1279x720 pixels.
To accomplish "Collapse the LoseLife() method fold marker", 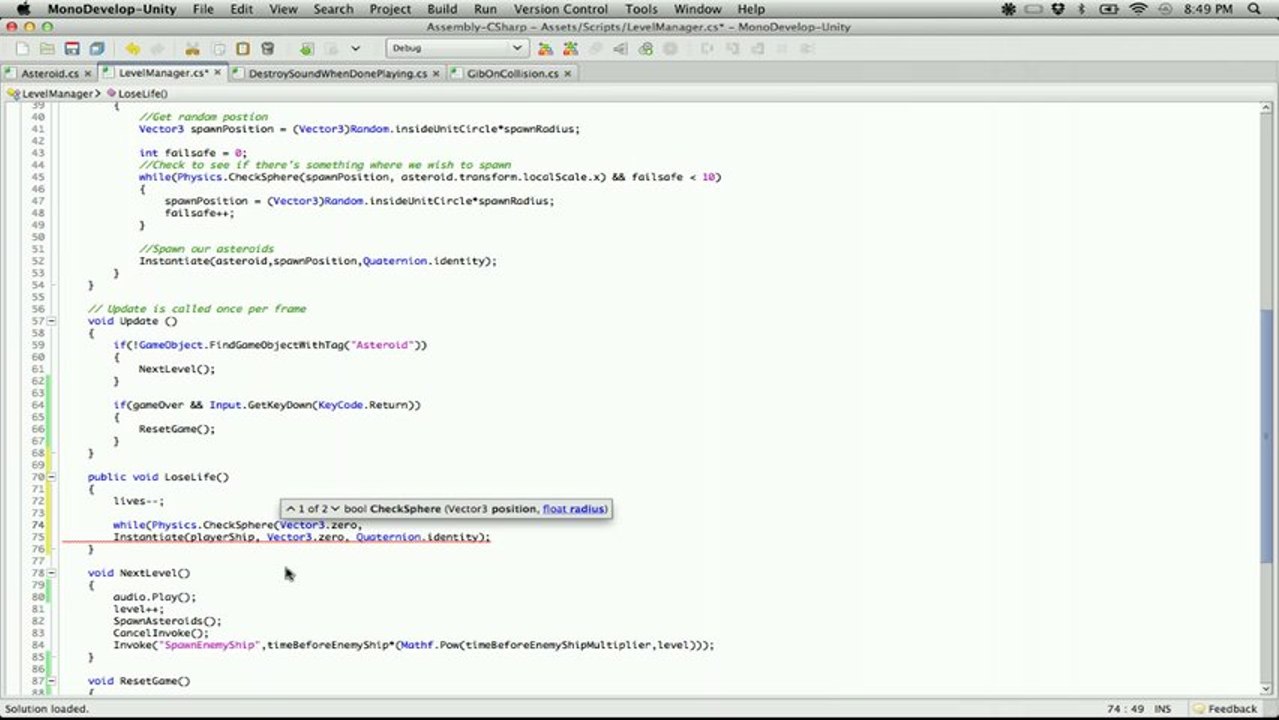I will 52,477.
